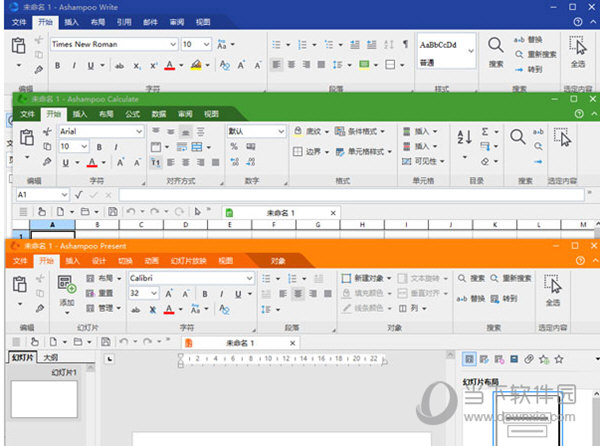
Task: Open the 公式 tab in Ashampoo Calculate
Action: tap(133, 114)
